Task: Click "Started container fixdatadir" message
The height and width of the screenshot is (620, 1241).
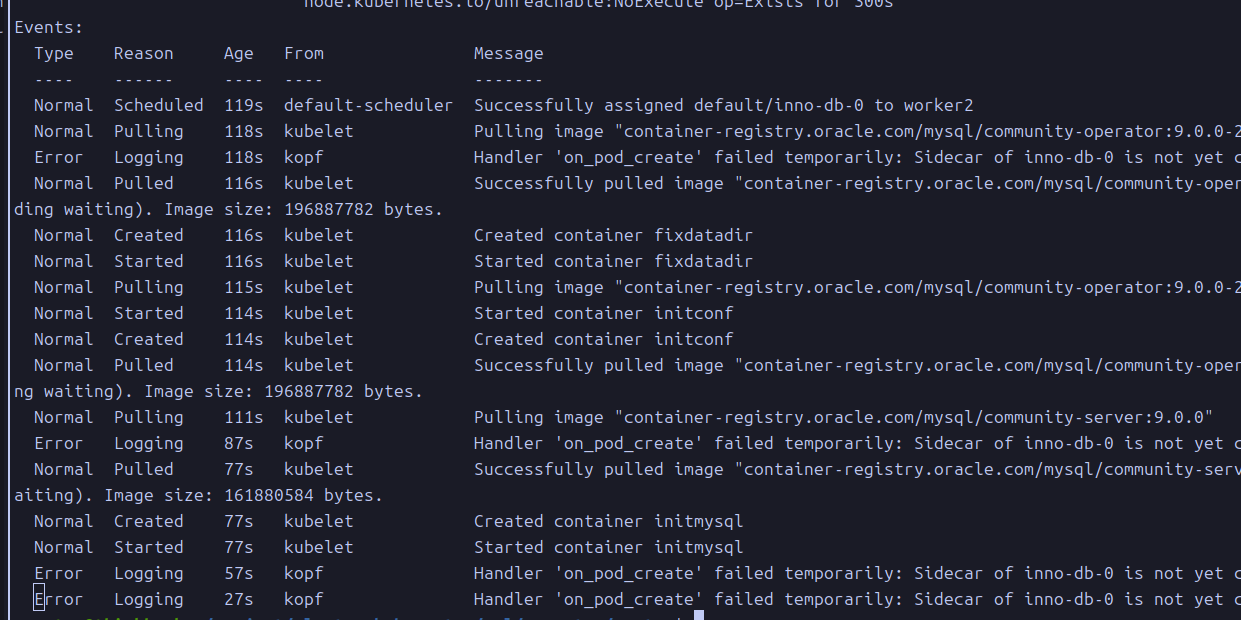Action: 613,262
